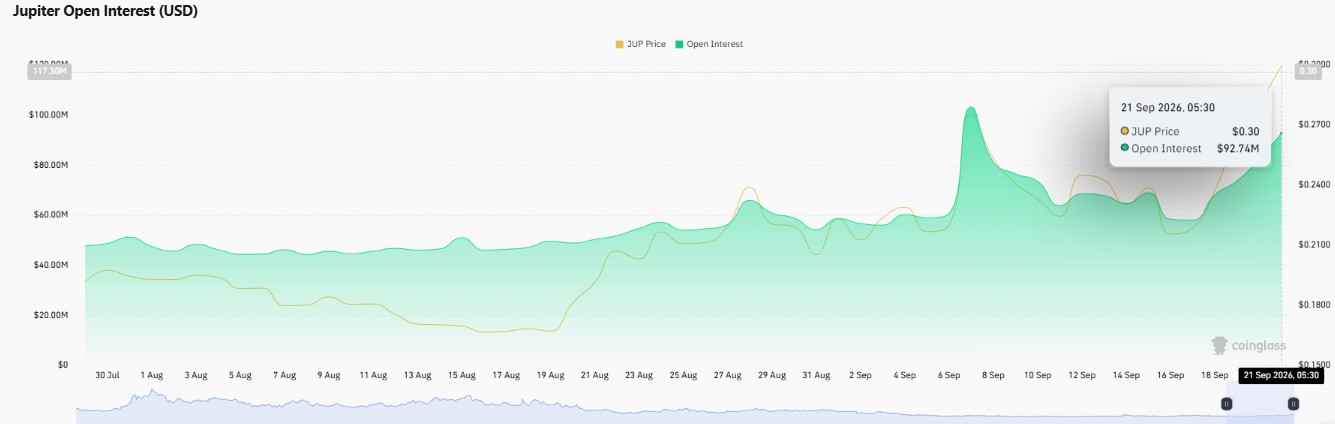Viewport: 1335px width, 424px height.
Task: Click the $0.2400 right axis label
Action: click(x=1315, y=185)
